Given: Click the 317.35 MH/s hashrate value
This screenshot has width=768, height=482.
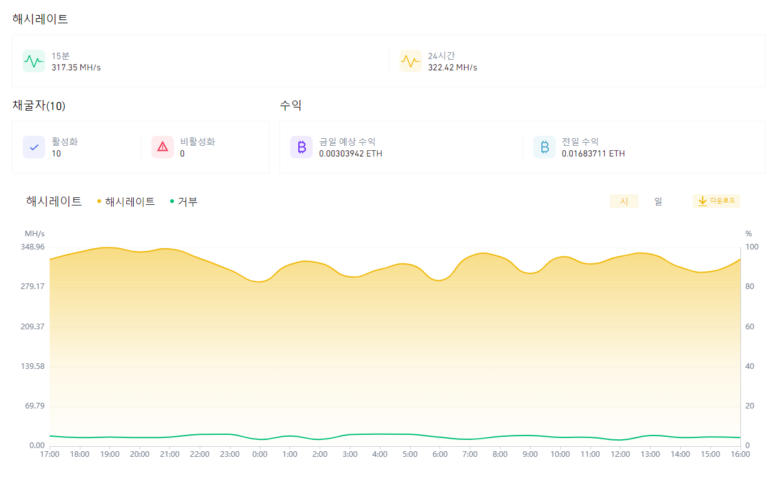Looking at the screenshot, I should click(x=76, y=68).
